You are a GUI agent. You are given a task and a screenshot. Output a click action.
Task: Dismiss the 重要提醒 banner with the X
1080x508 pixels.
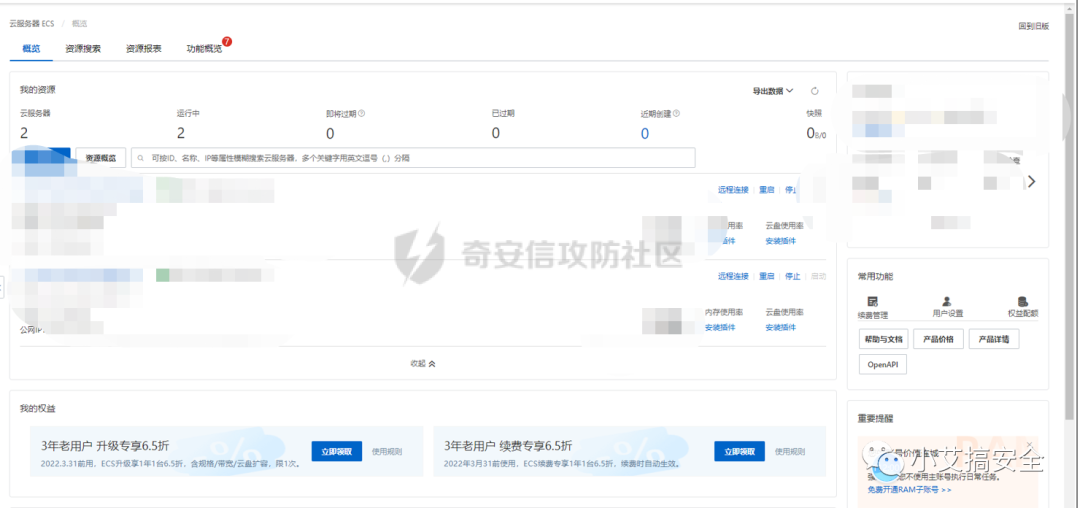[x=1029, y=444]
